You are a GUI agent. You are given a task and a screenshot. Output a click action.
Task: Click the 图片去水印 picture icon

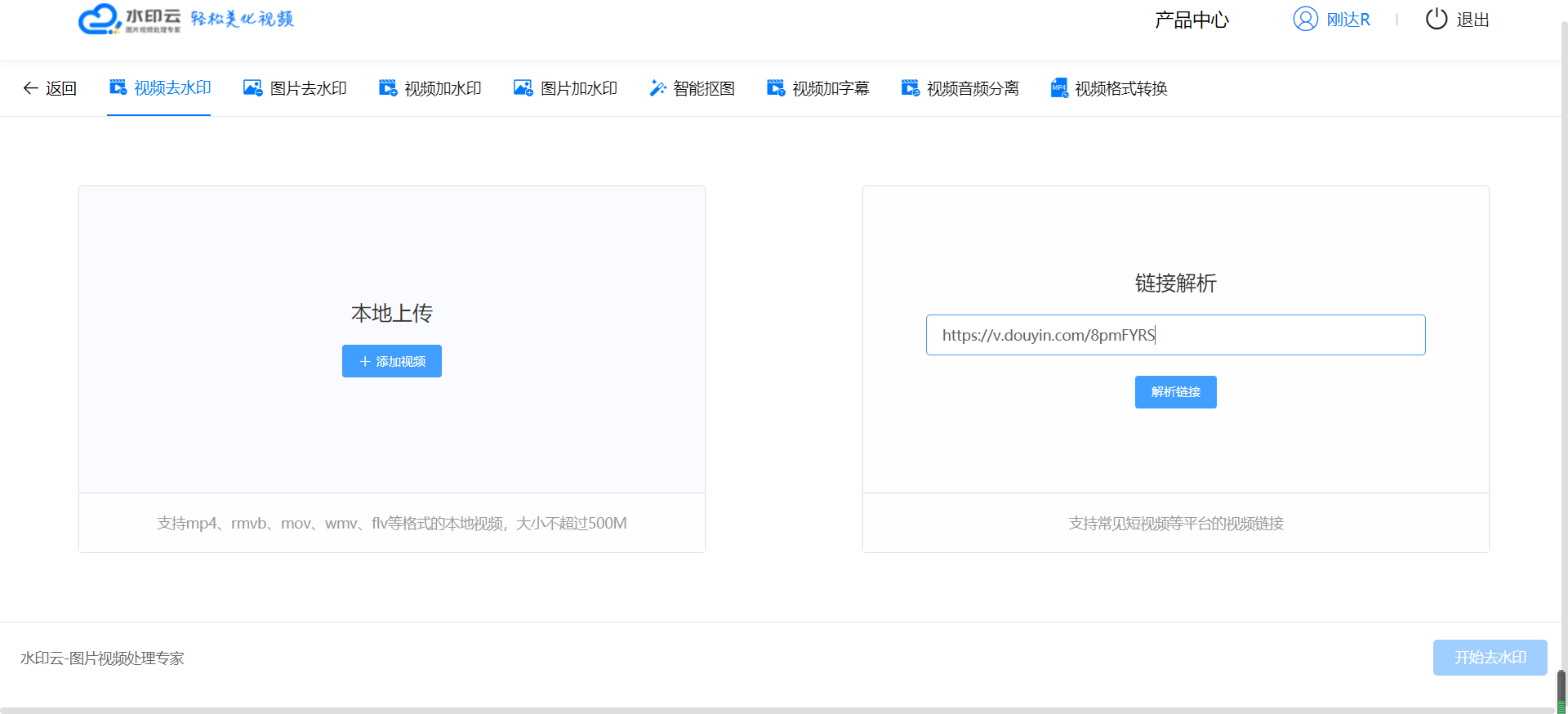(253, 88)
